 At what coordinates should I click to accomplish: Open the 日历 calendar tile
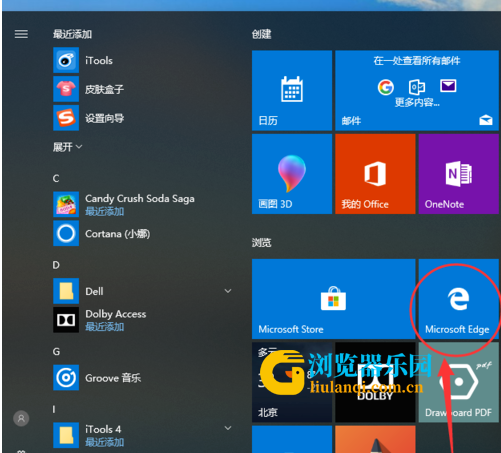point(292,90)
